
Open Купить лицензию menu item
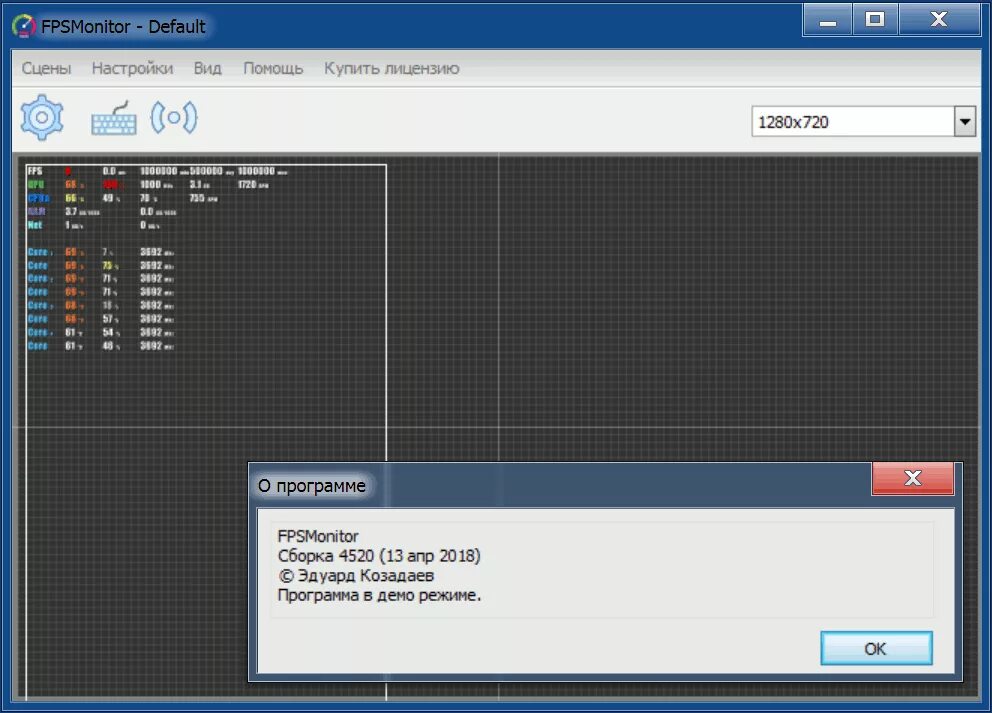point(392,68)
